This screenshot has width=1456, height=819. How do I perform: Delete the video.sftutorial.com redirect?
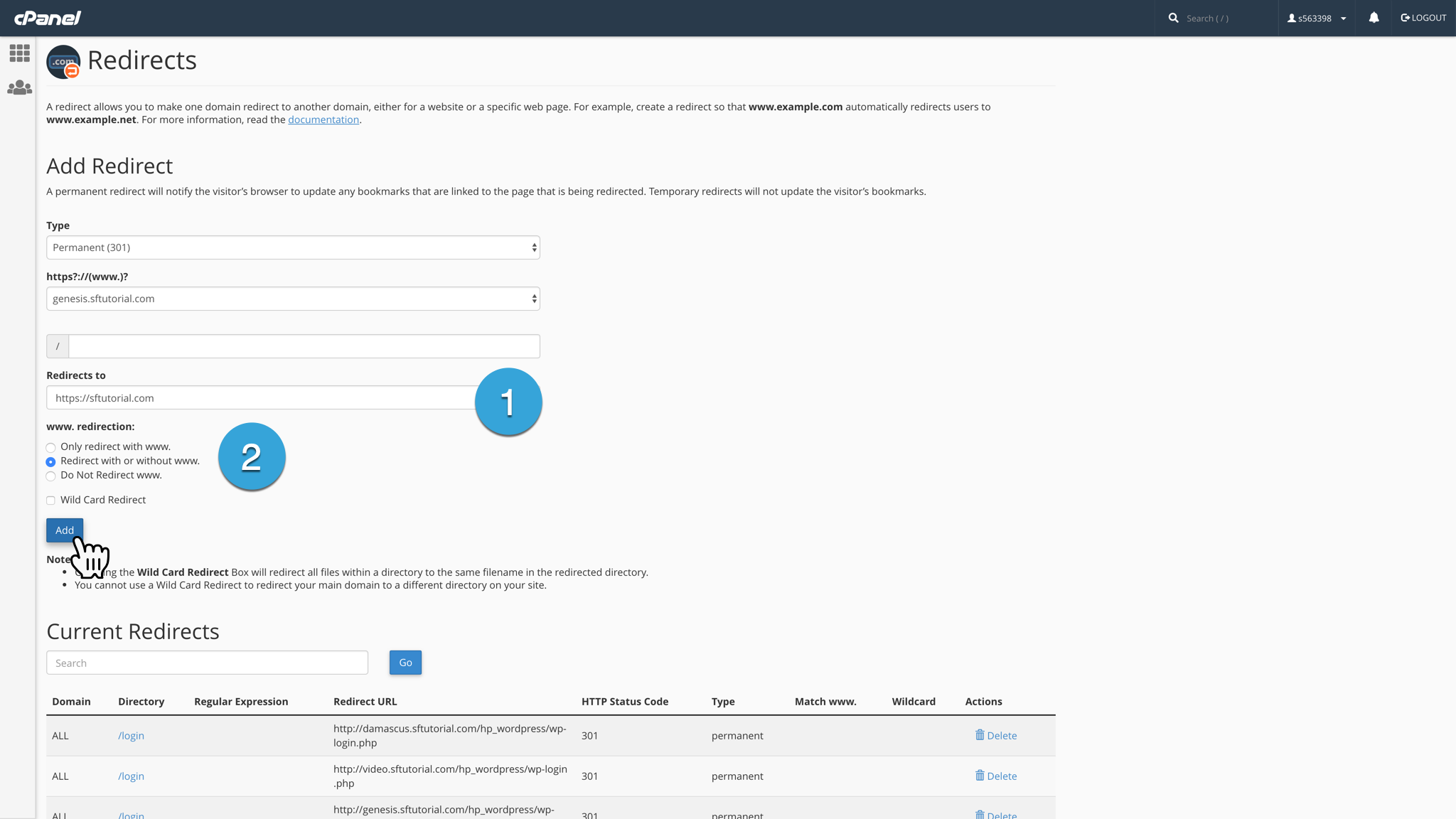(996, 776)
